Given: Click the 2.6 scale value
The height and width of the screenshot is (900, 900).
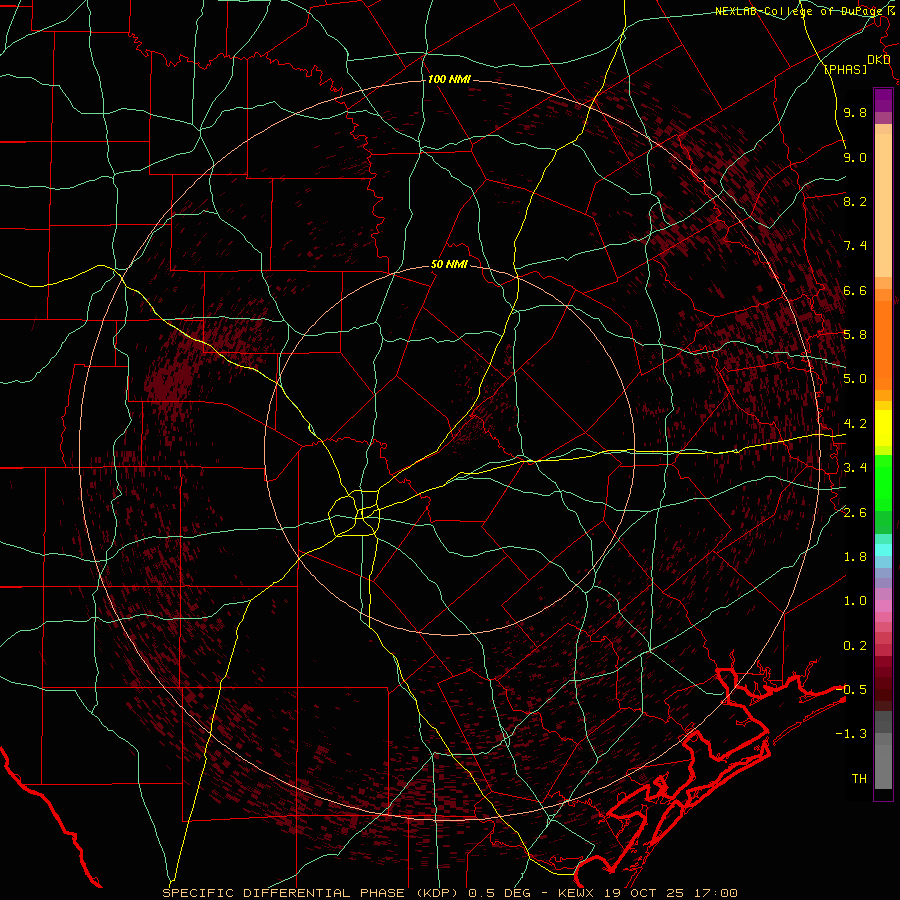Looking at the screenshot, I should point(855,512).
